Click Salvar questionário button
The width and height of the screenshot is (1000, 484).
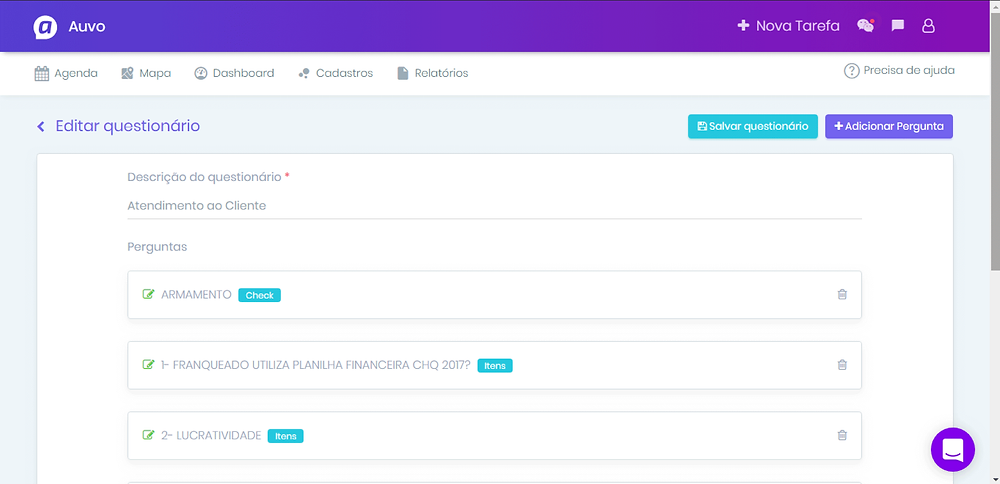pyautogui.click(x=752, y=127)
